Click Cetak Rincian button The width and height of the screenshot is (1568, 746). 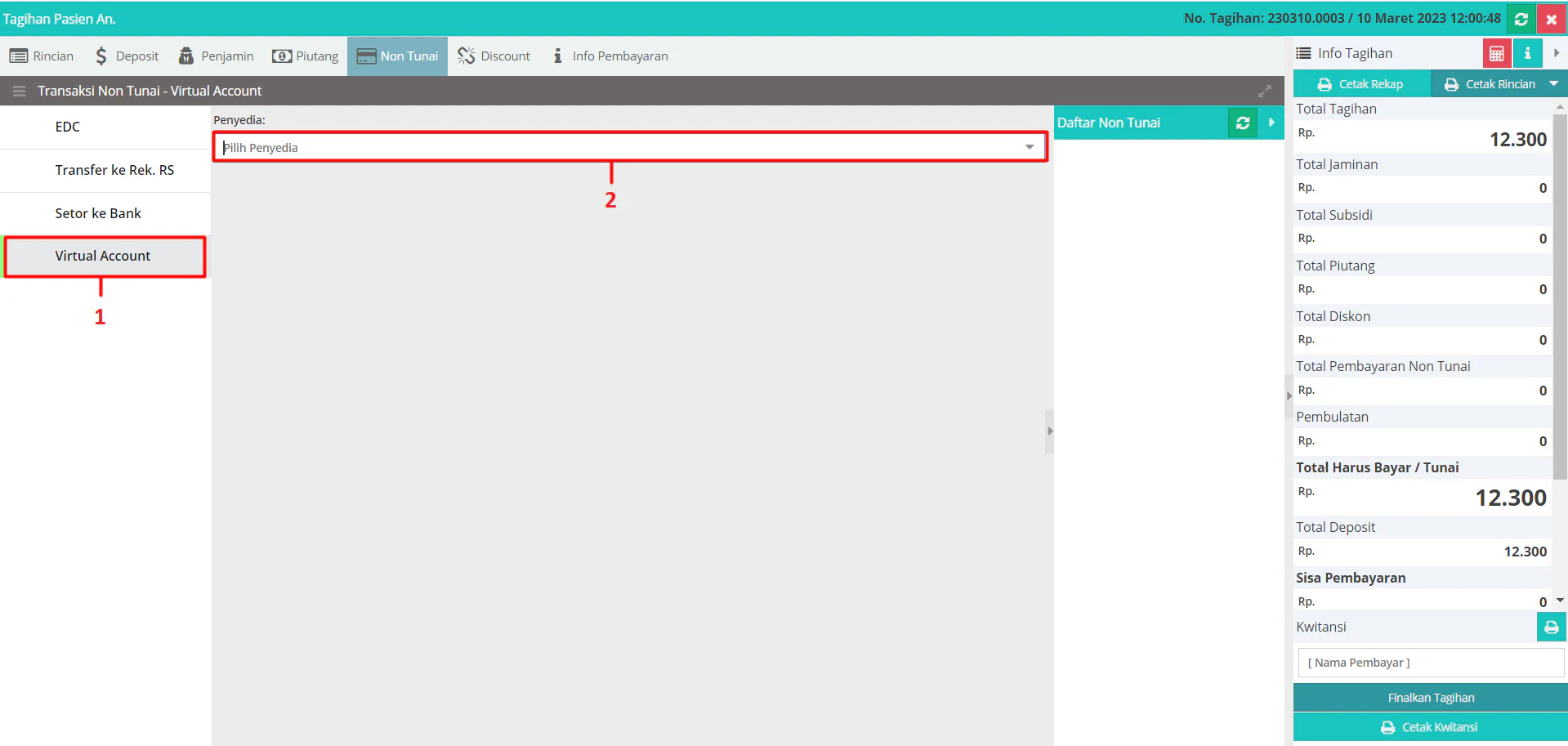click(1490, 84)
